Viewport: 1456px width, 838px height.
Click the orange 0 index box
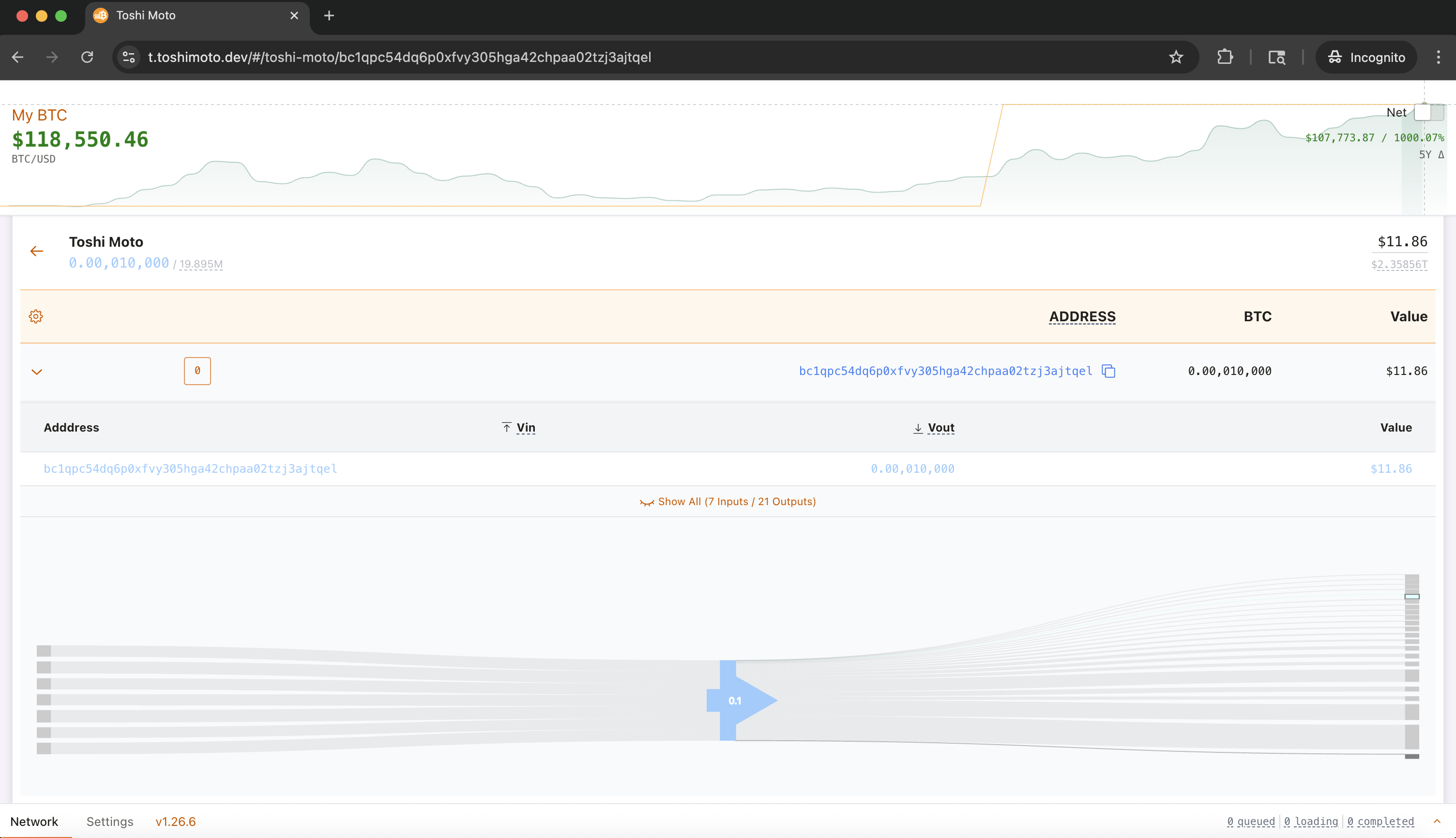tap(197, 371)
